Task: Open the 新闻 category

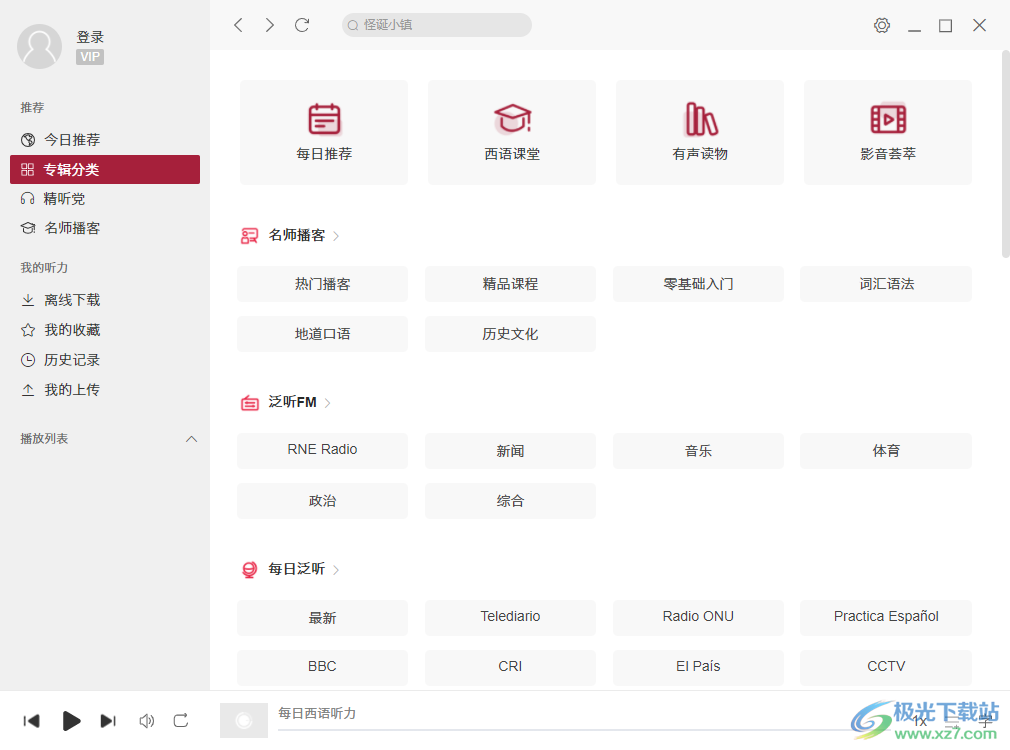Action: point(510,451)
